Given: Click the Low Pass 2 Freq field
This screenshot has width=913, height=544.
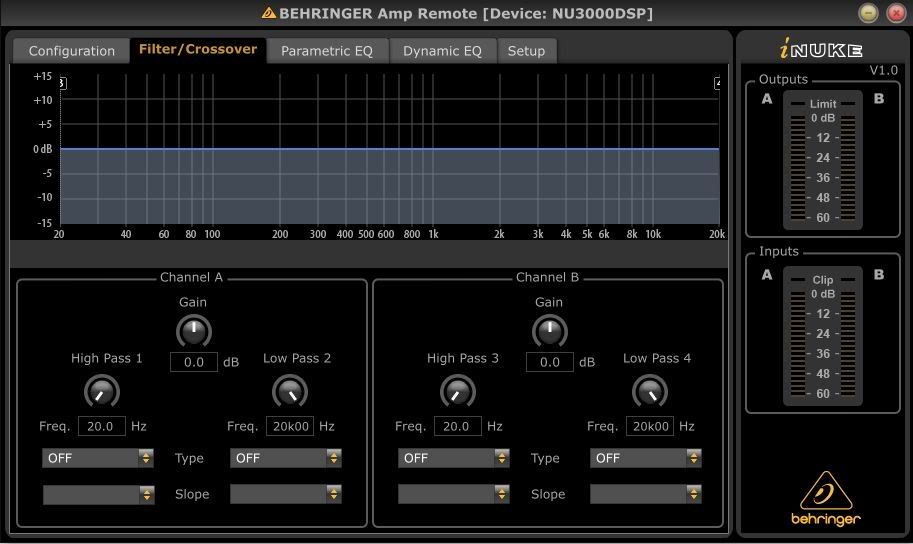Looking at the screenshot, I should tap(290, 426).
